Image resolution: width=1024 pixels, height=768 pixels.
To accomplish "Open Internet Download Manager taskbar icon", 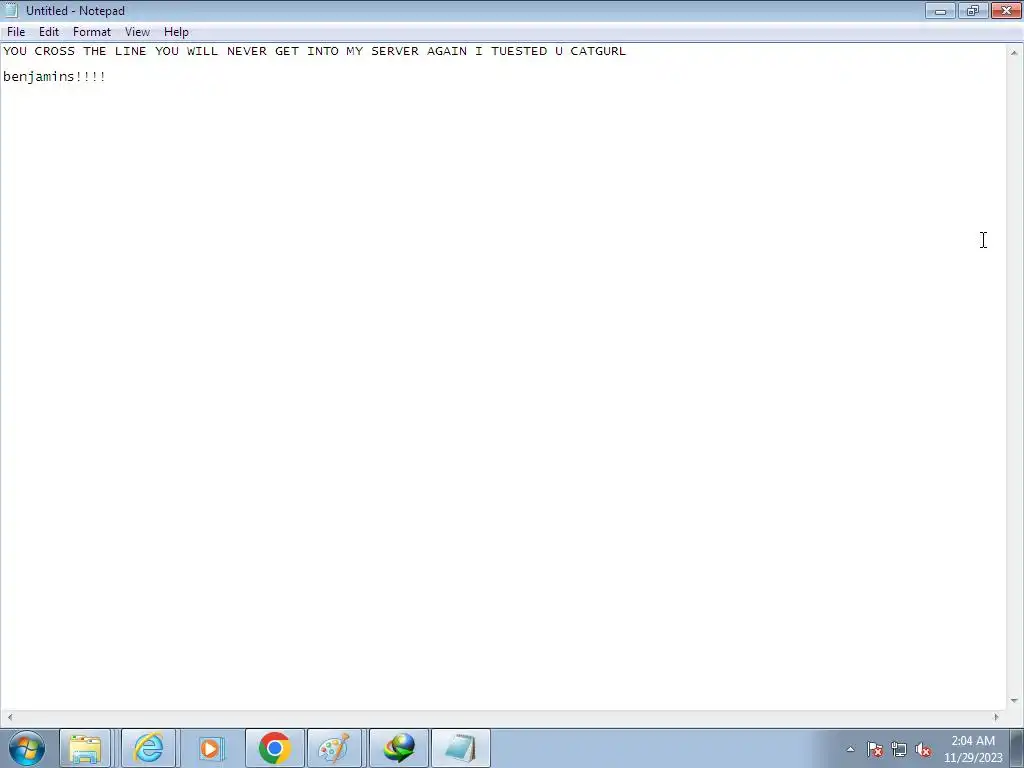I will pyautogui.click(x=399, y=748).
